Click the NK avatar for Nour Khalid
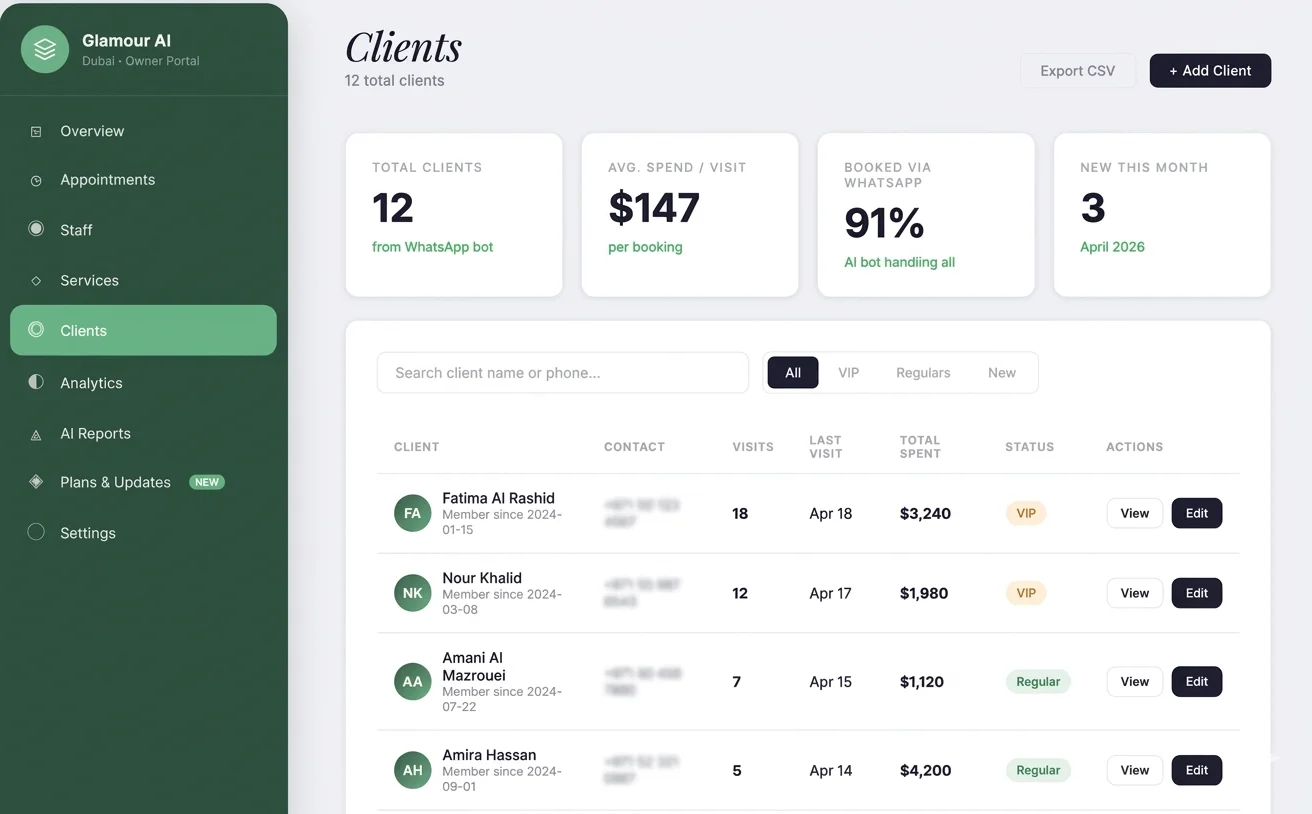Screen dimensions: 1312x814 (x=412, y=593)
